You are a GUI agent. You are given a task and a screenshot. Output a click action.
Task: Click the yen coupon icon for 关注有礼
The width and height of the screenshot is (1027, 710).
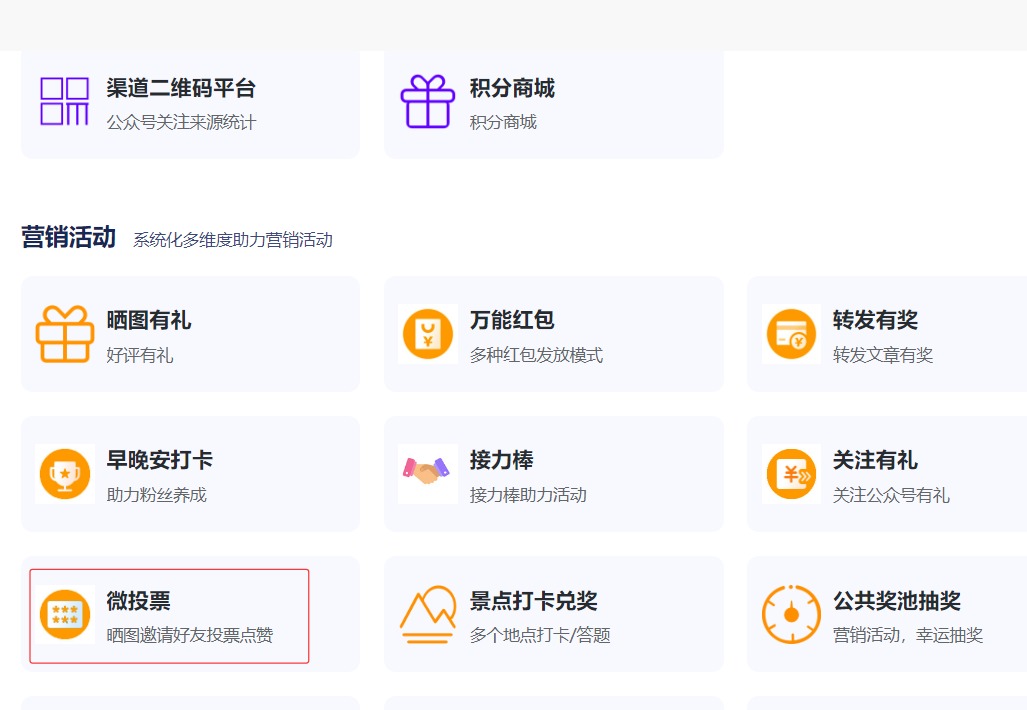(791, 474)
